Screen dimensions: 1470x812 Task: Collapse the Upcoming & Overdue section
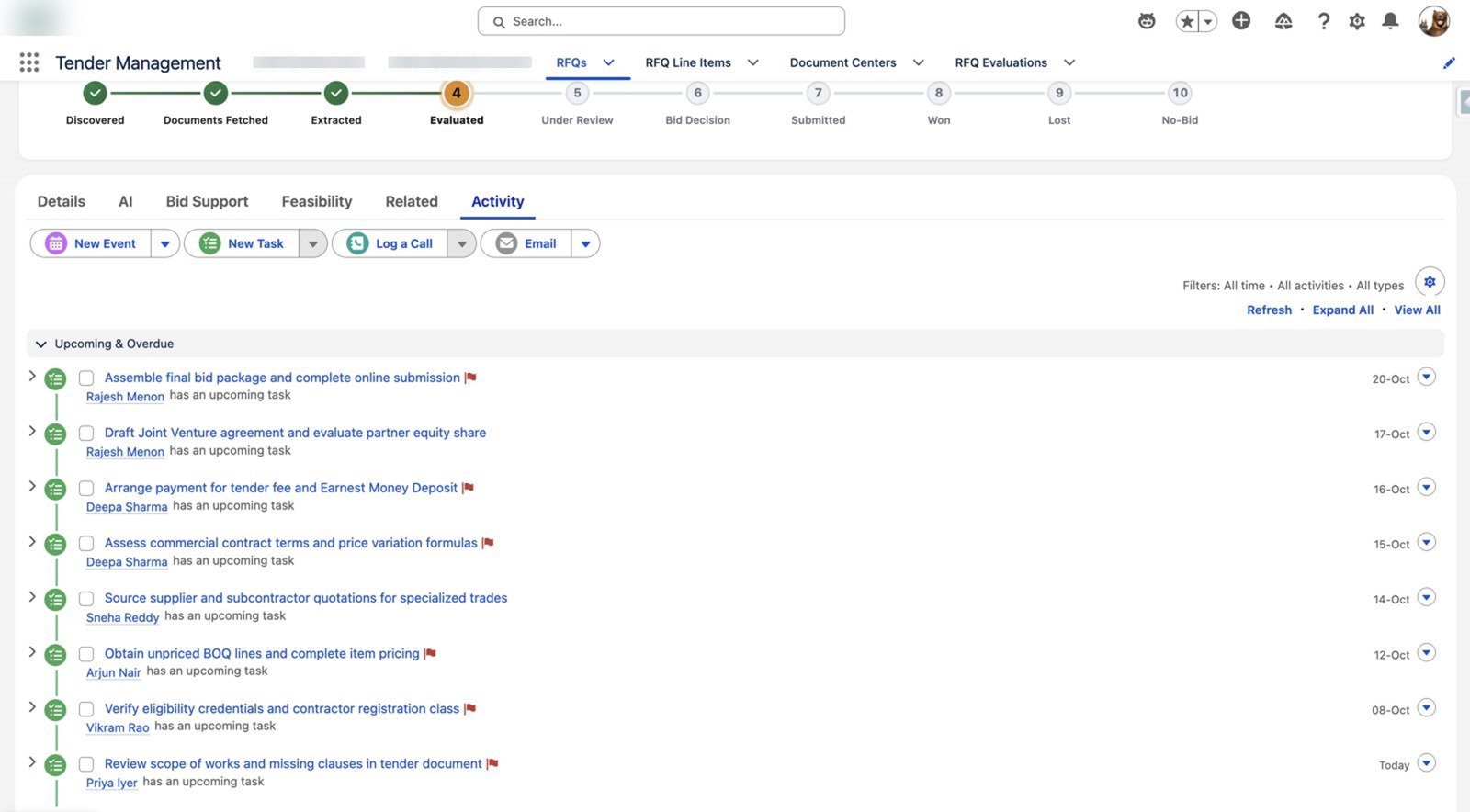[40, 344]
